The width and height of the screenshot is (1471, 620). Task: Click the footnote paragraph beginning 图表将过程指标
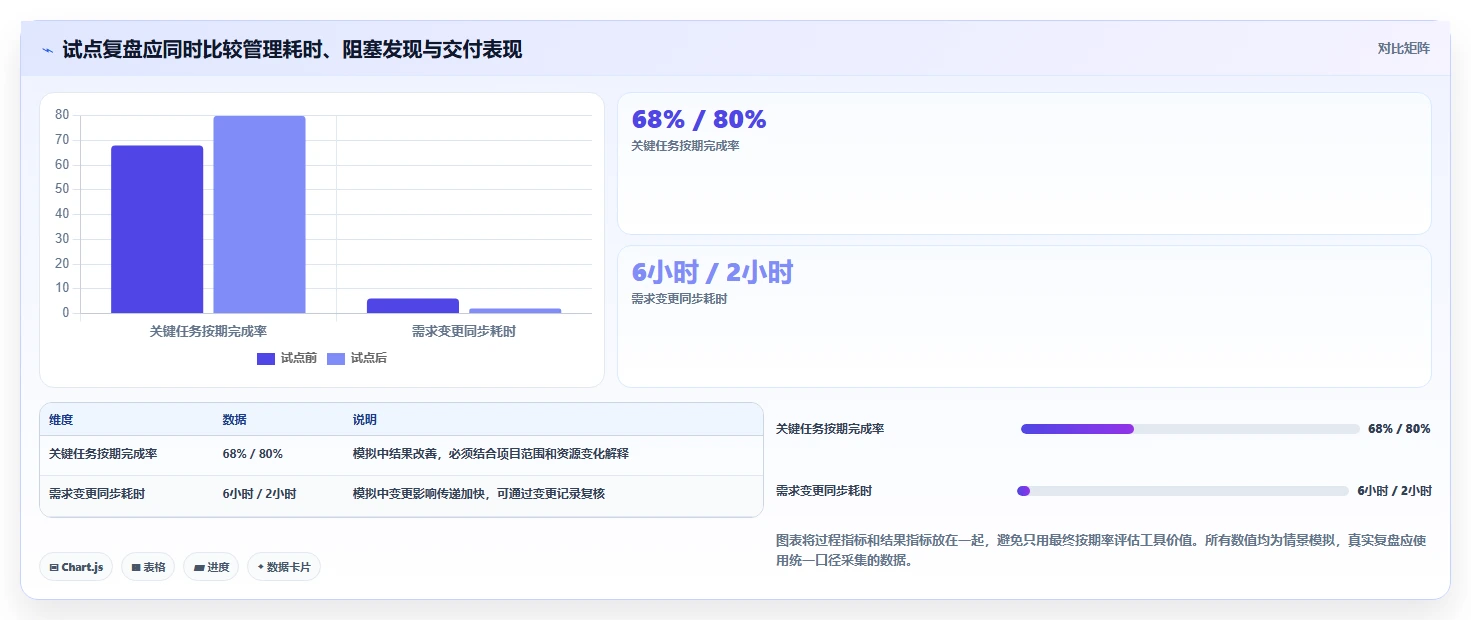(1101, 550)
